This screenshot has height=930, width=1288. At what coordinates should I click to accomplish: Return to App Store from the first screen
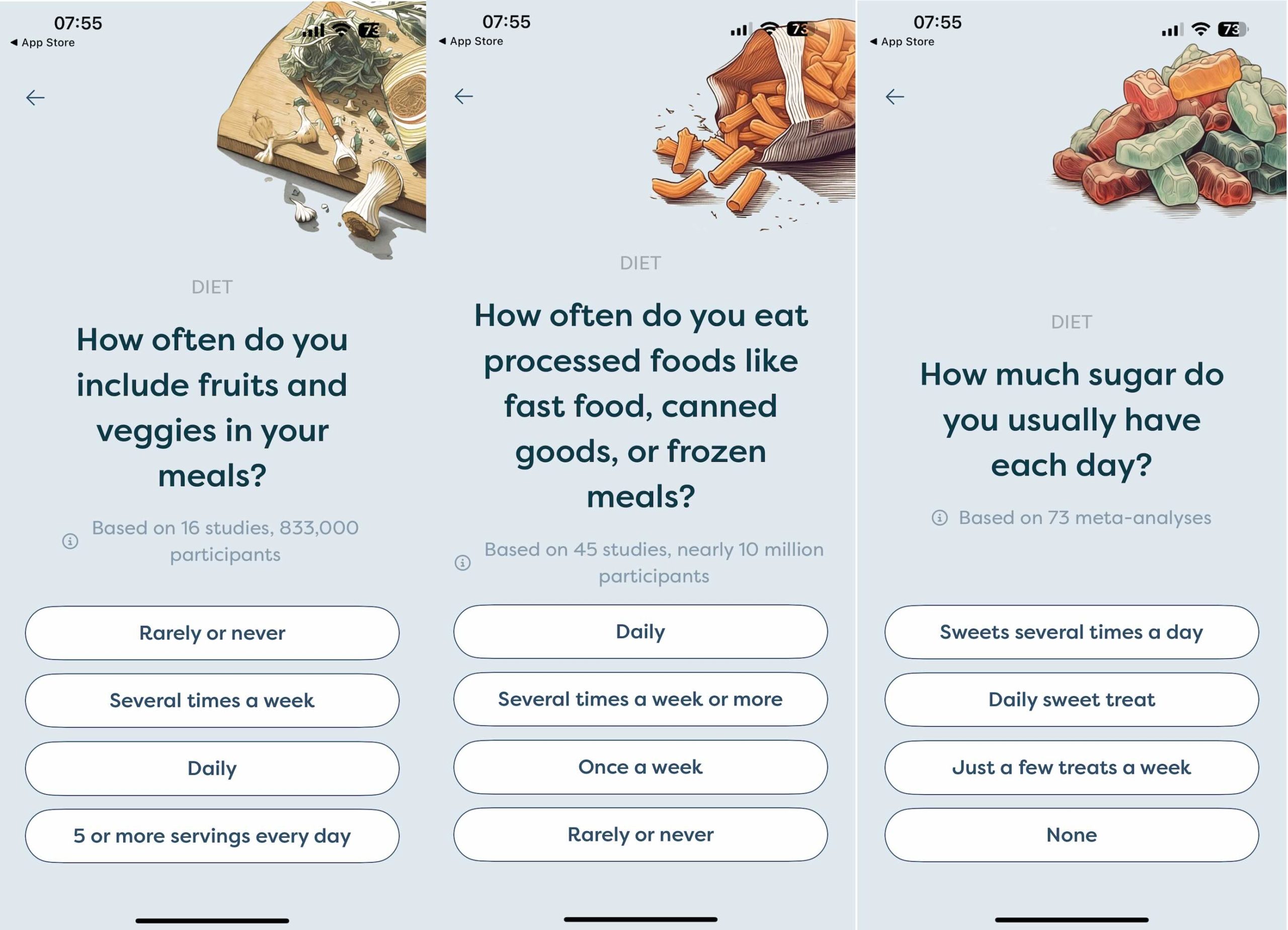tap(43, 43)
